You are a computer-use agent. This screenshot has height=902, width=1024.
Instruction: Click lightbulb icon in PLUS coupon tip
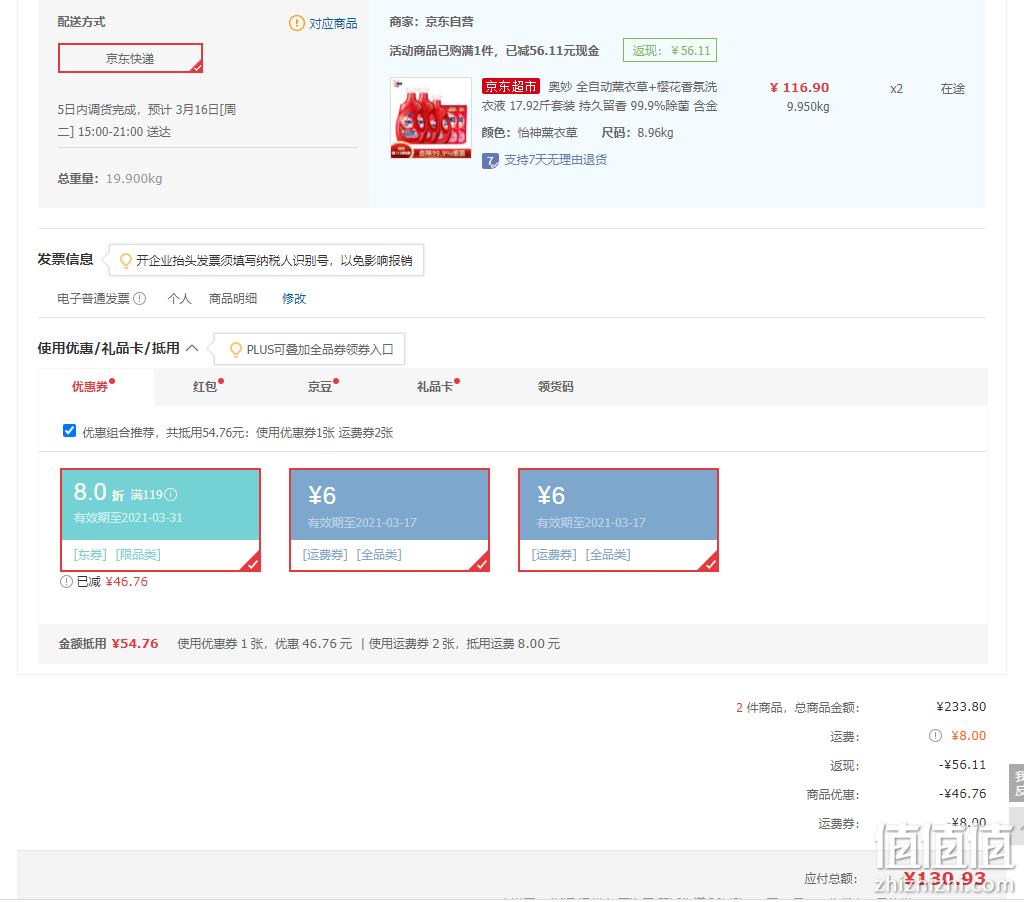[236, 349]
